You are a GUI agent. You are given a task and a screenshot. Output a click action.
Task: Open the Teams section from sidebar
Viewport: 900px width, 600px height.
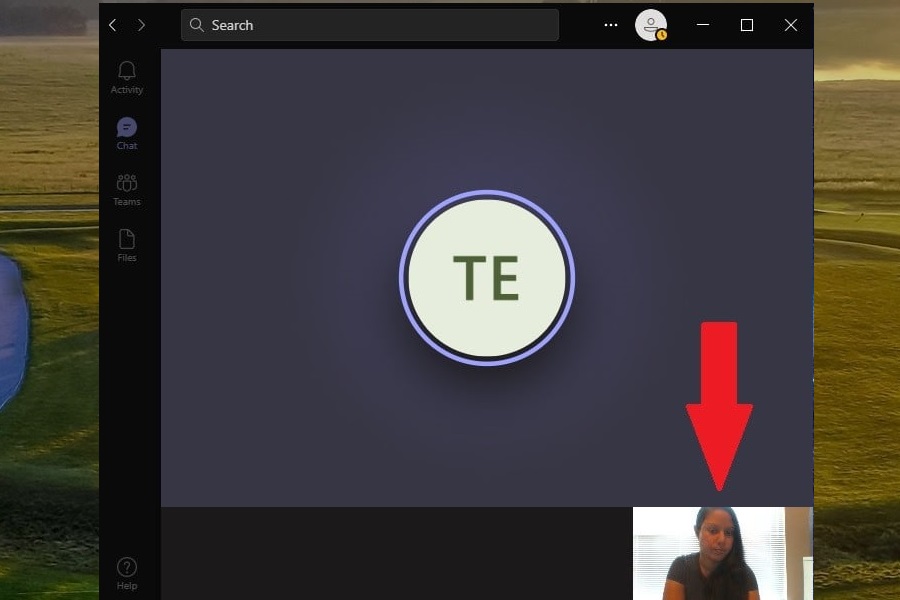coord(126,190)
